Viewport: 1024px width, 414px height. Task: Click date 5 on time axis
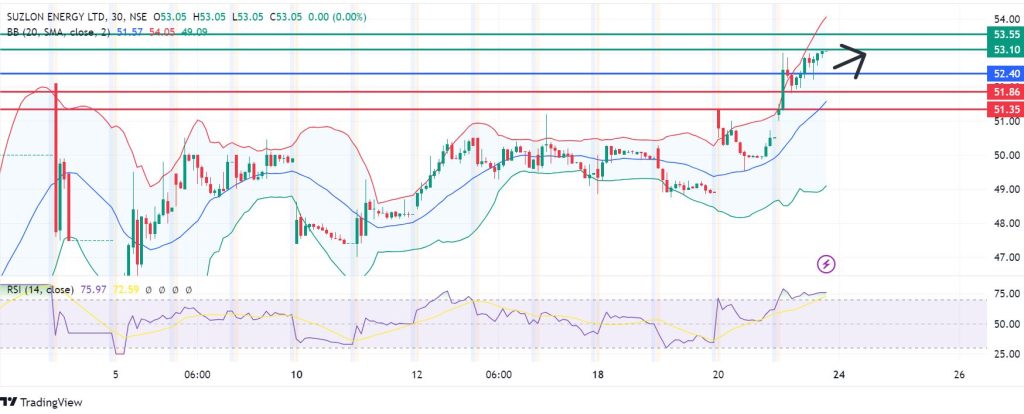pyautogui.click(x=115, y=375)
